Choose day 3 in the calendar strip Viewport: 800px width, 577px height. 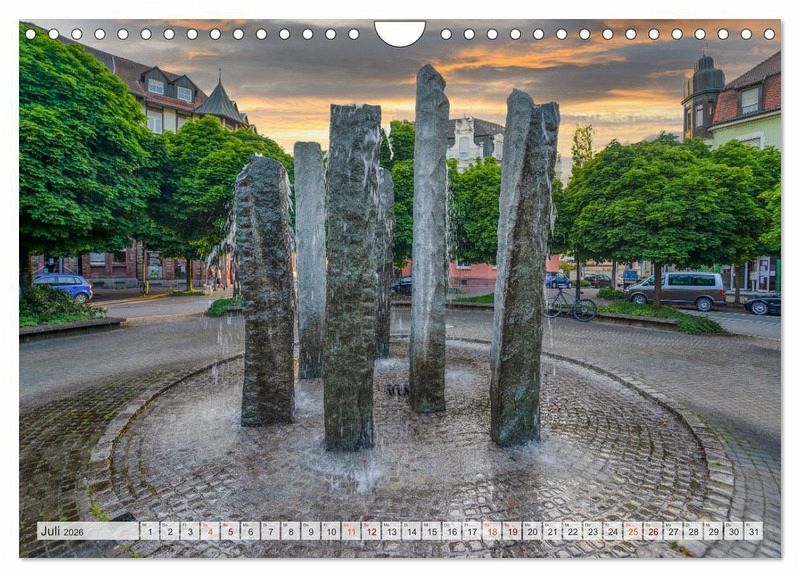pyautogui.click(x=189, y=531)
